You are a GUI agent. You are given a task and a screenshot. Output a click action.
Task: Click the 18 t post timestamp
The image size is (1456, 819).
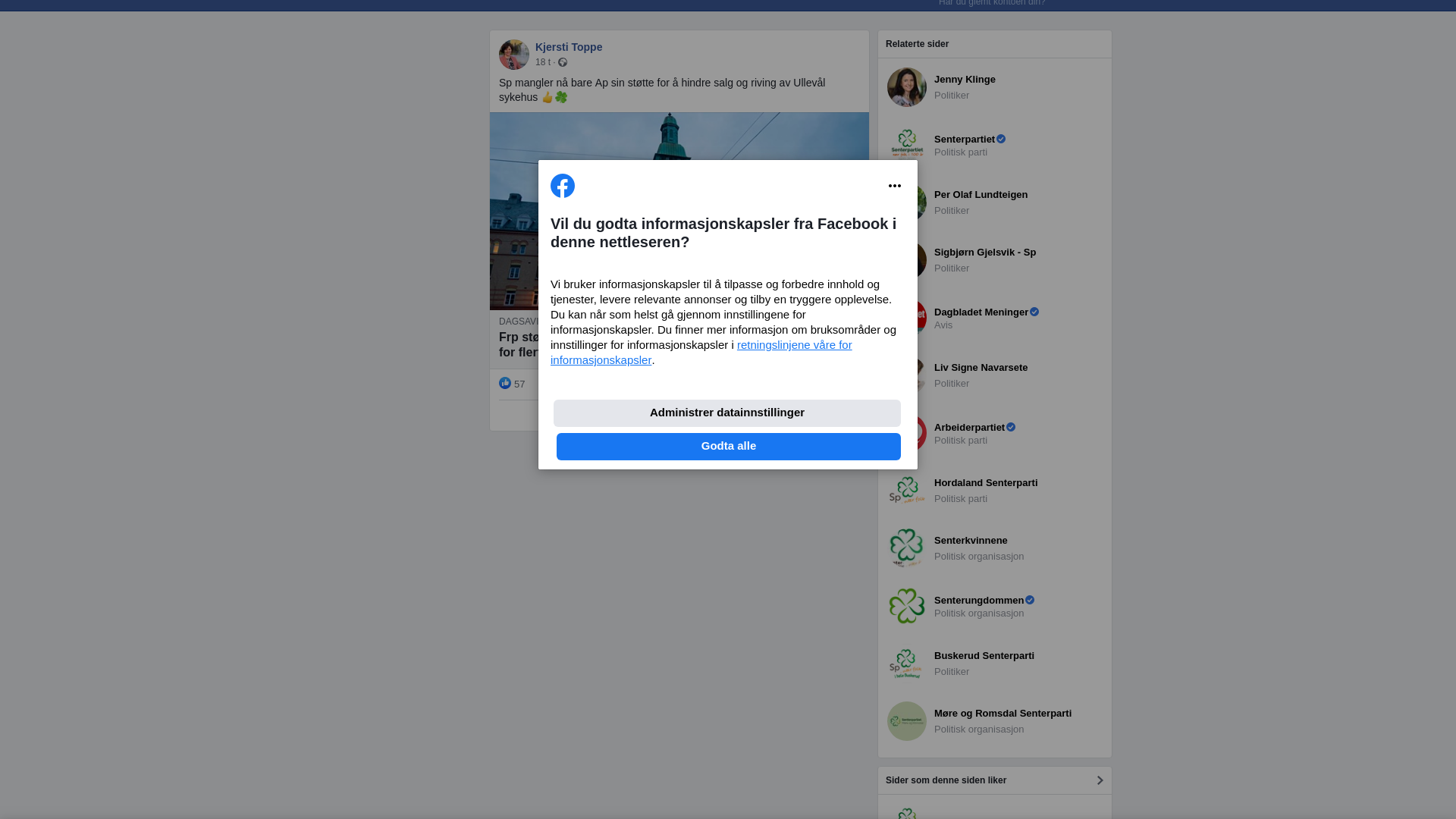pyautogui.click(x=543, y=62)
